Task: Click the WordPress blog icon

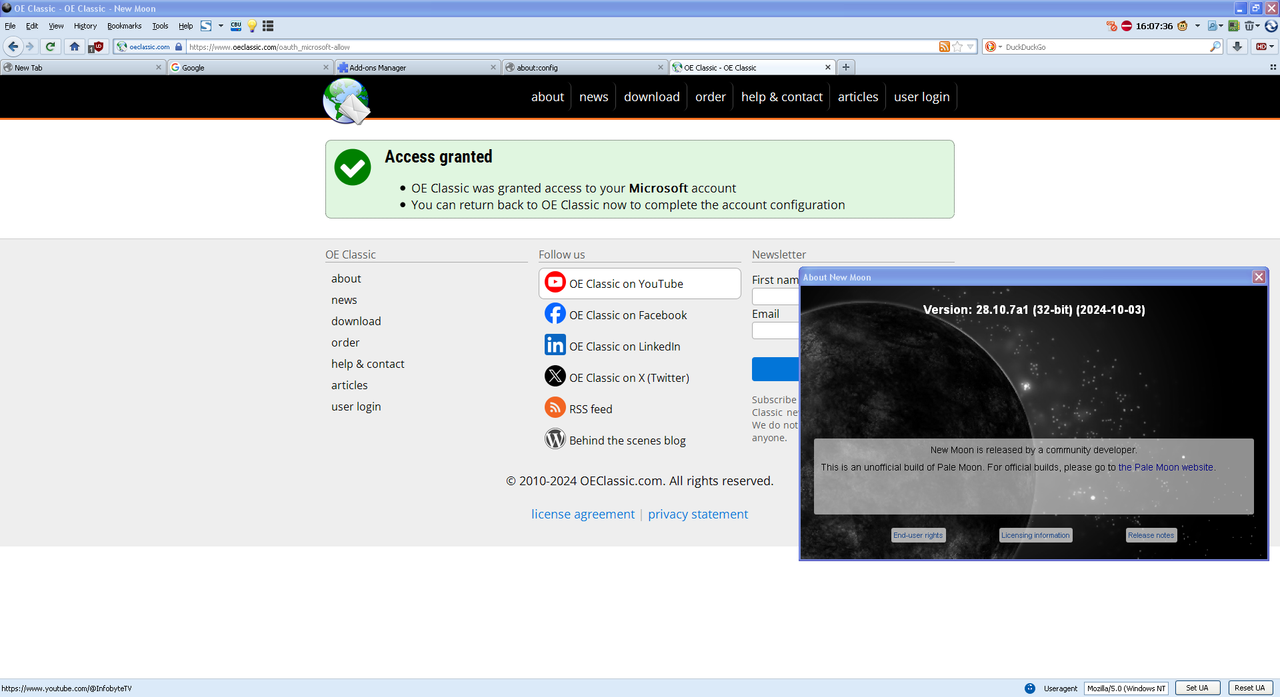Action: click(555, 439)
